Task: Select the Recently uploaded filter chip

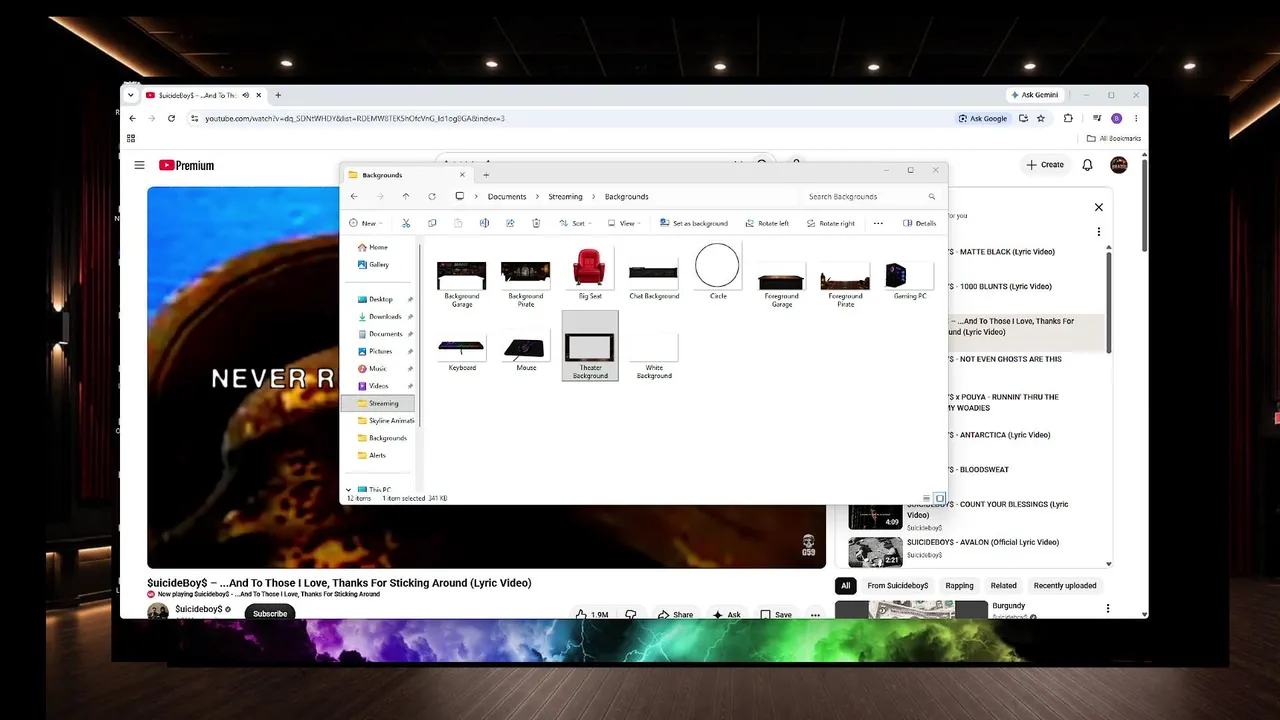Action: [x=1065, y=586]
